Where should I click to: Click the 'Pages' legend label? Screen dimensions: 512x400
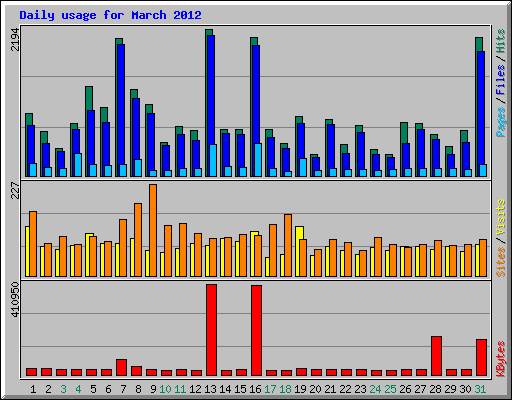coord(500,122)
